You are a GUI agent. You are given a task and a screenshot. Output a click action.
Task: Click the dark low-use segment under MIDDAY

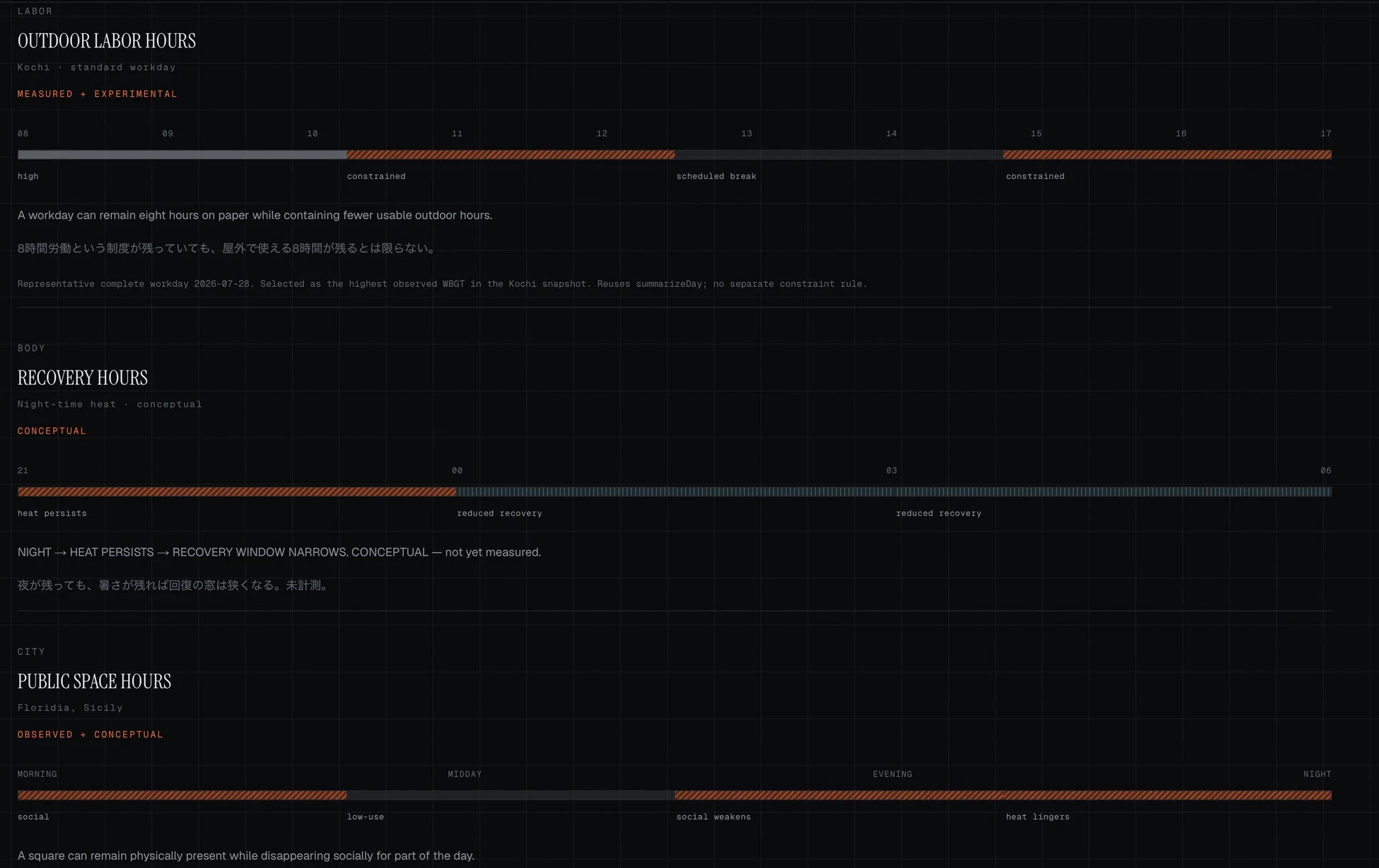click(x=511, y=795)
